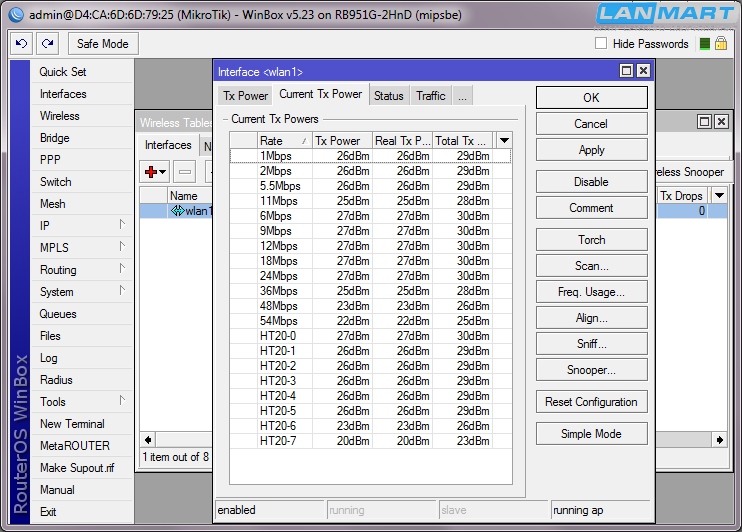Click the Undo arrow icon
Viewport: 742px width, 532px height.
coord(21,44)
